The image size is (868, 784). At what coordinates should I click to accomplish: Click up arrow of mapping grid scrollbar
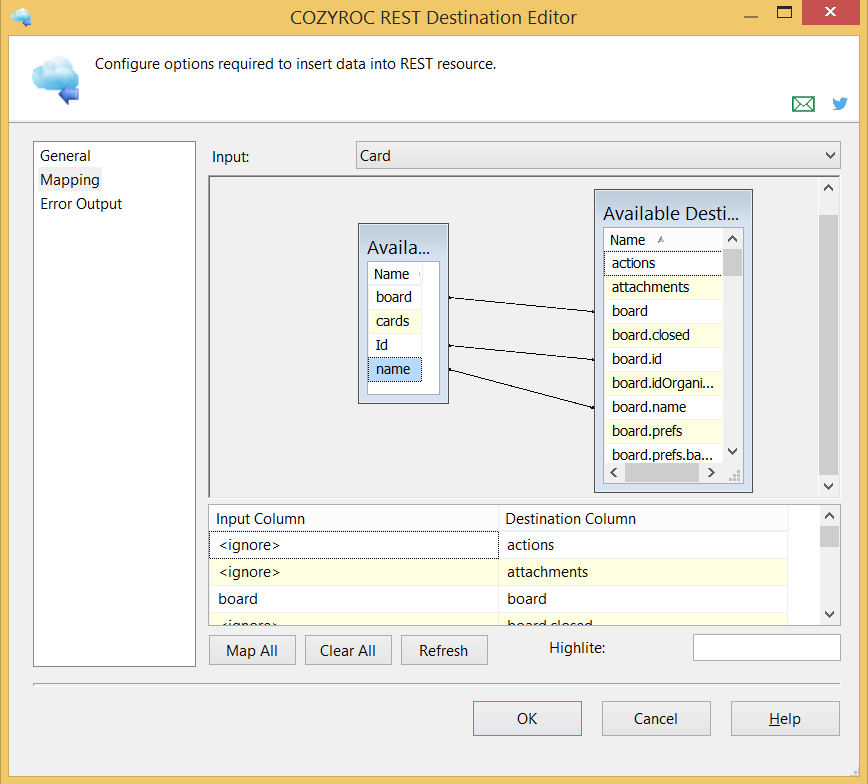(829, 516)
